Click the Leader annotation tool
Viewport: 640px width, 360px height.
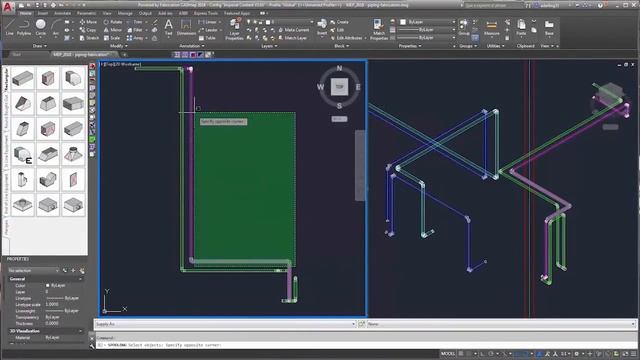tap(208, 30)
